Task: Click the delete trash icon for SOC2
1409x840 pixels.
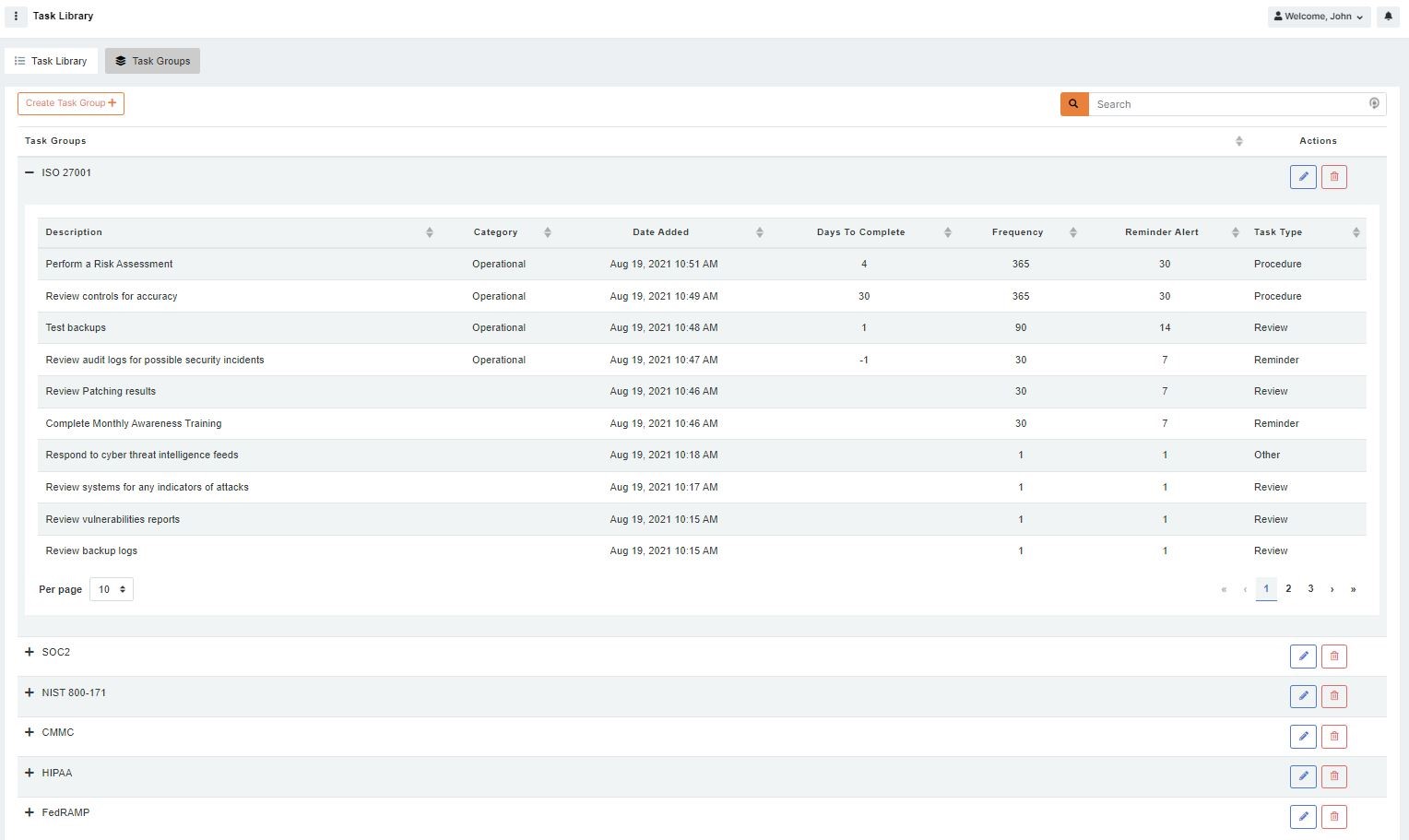Action: (x=1333, y=656)
